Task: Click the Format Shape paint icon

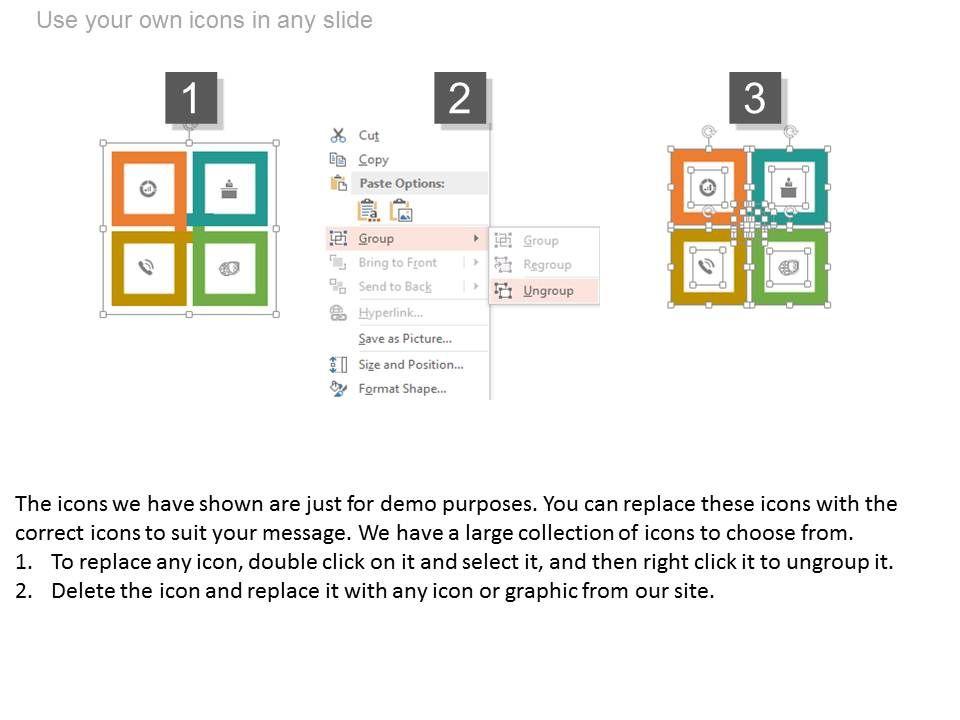Action: [338, 389]
